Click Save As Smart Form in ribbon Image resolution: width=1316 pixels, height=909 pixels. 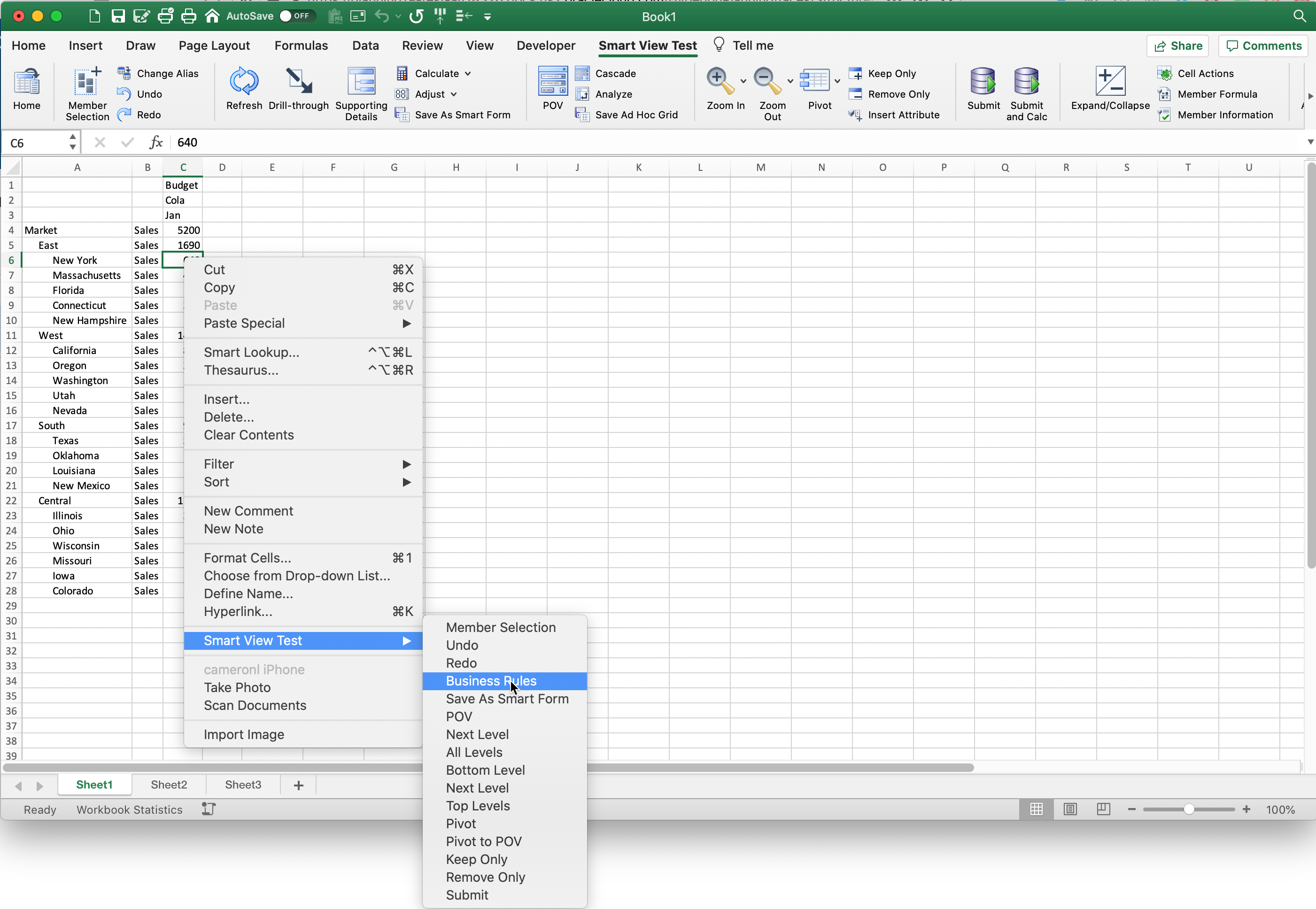click(x=453, y=115)
